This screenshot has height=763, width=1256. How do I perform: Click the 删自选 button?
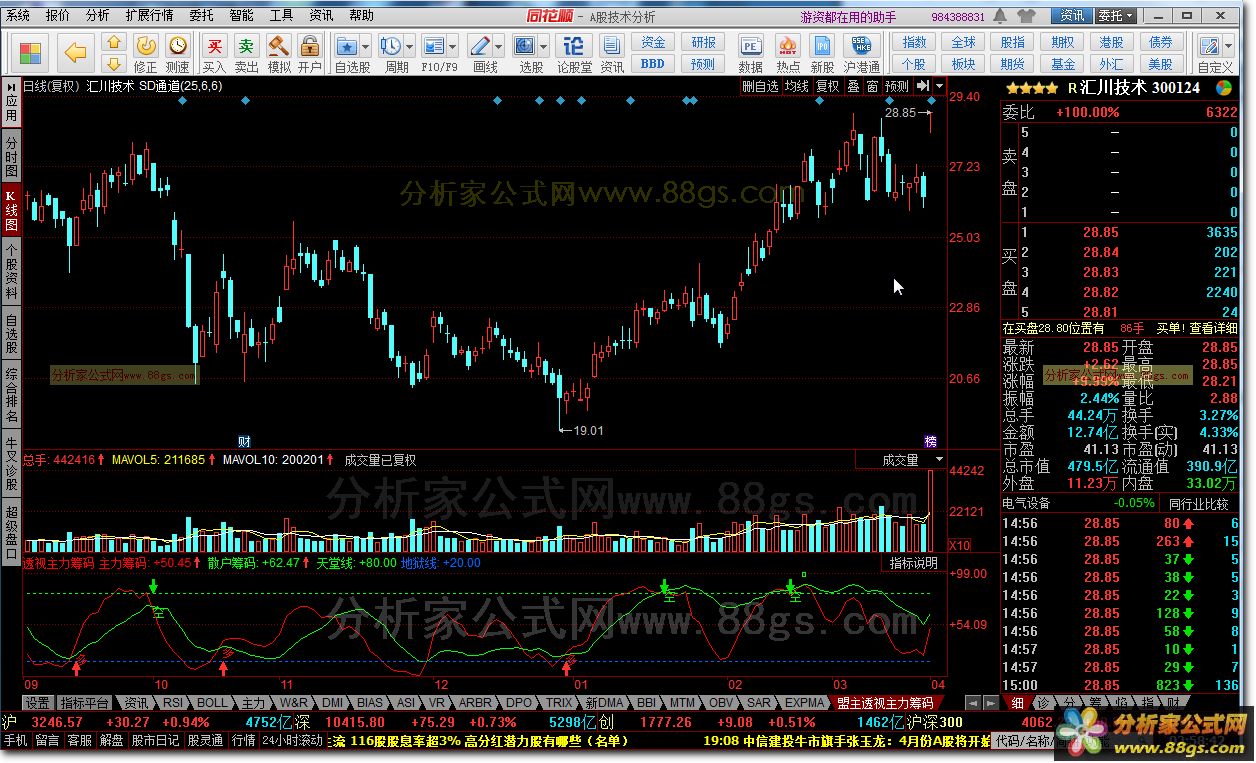tap(760, 87)
